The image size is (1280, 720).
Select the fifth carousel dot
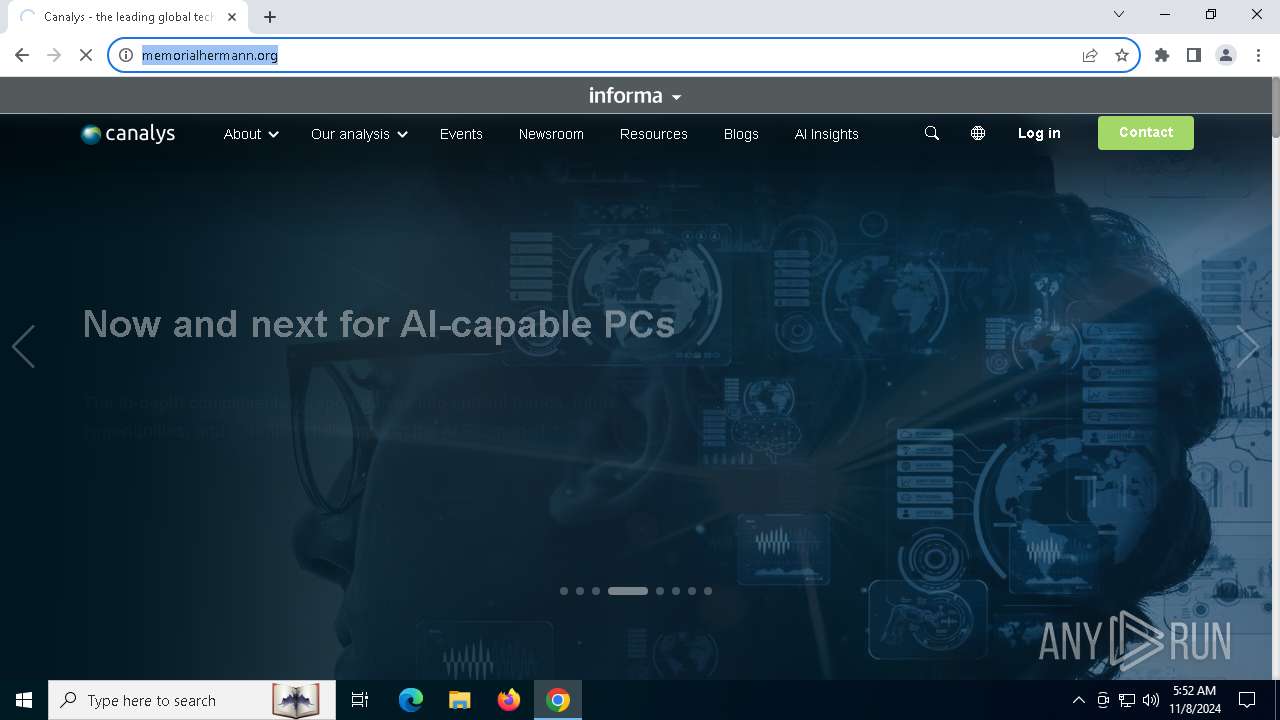tap(660, 591)
